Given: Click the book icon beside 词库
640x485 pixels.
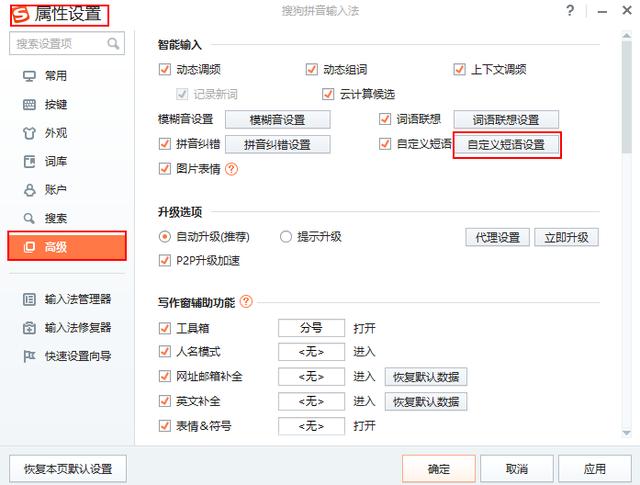Looking at the screenshot, I should coord(29,162).
